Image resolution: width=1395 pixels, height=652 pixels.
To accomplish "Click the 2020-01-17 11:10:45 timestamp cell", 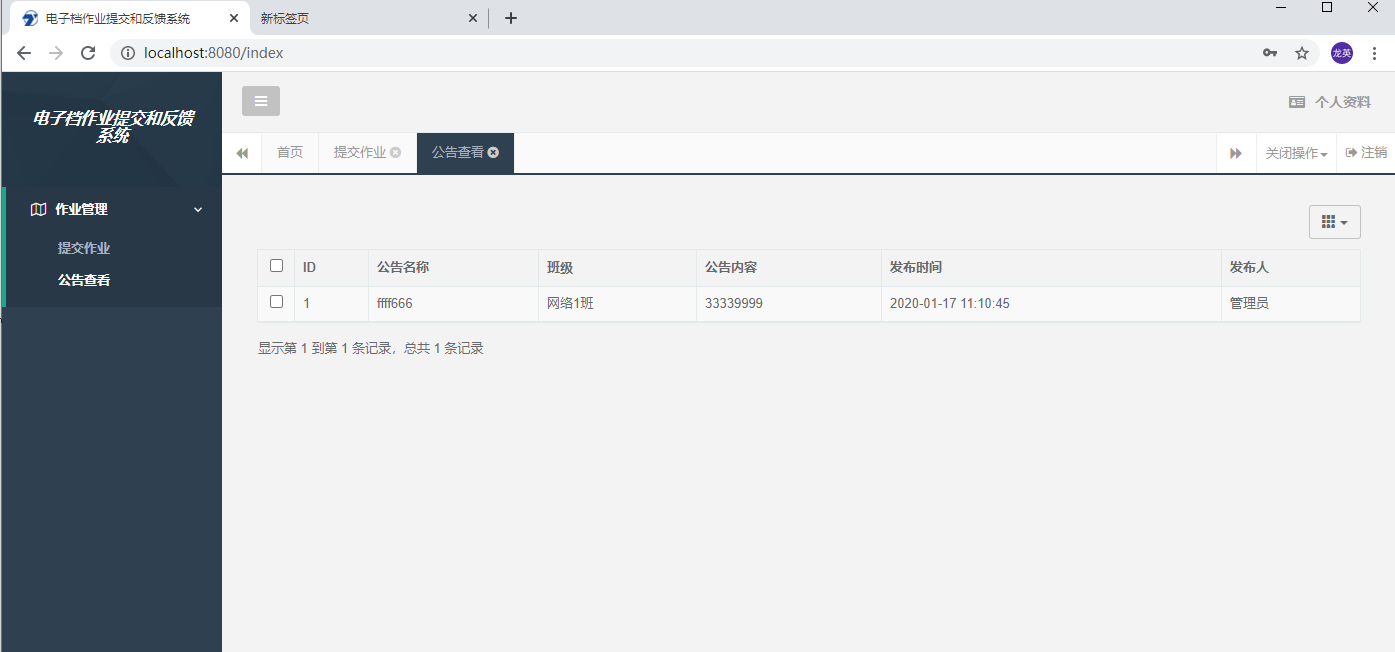I will tap(1051, 304).
